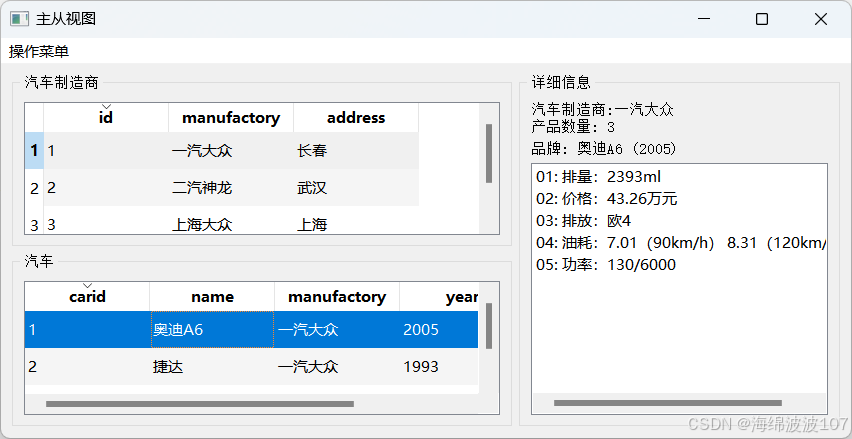This screenshot has height=439, width=852.
Task: Select the 奥迪A6 name cell
Action: click(x=212, y=329)
